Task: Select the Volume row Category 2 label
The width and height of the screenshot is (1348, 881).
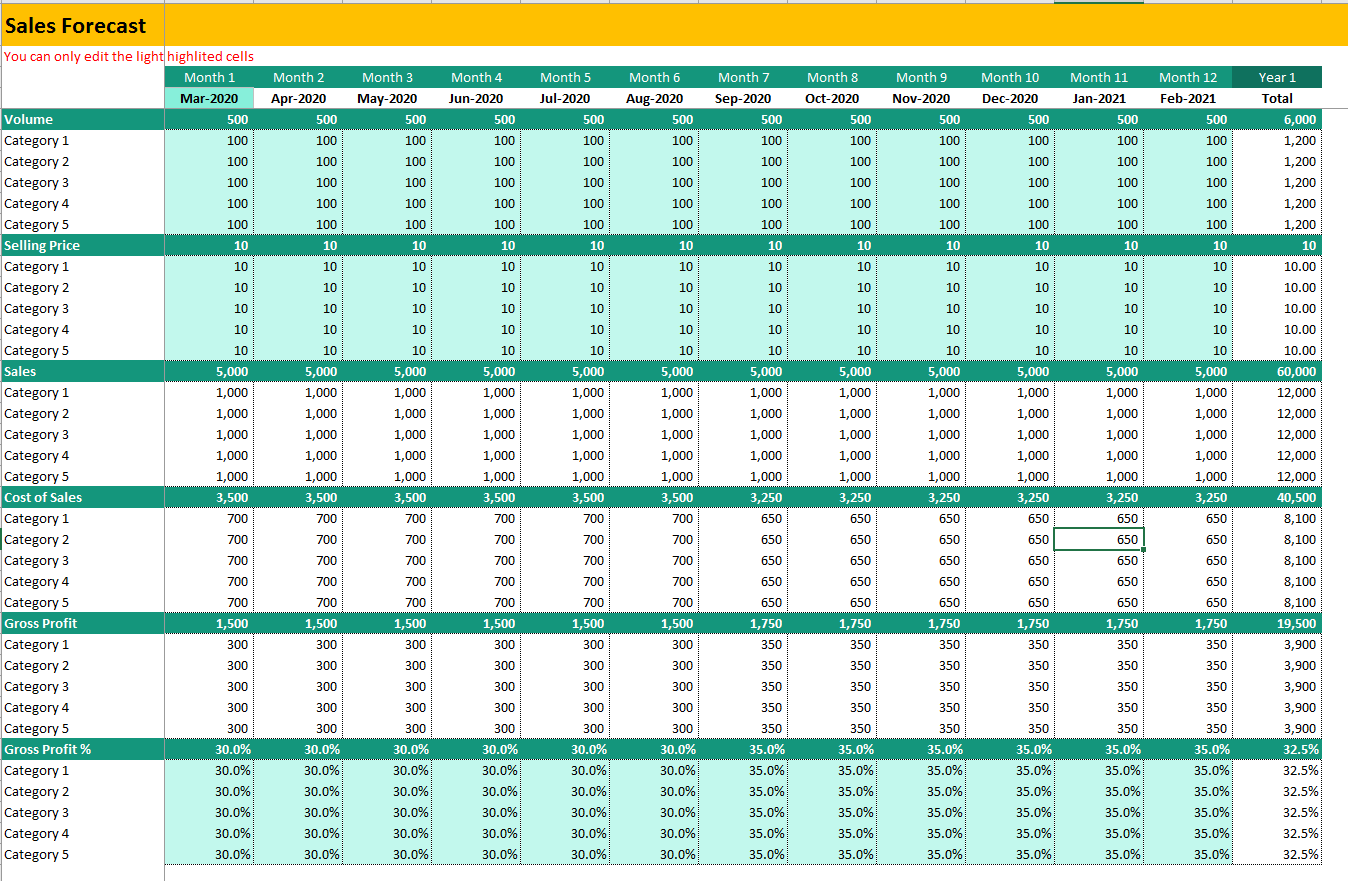Action: point(82,161)
